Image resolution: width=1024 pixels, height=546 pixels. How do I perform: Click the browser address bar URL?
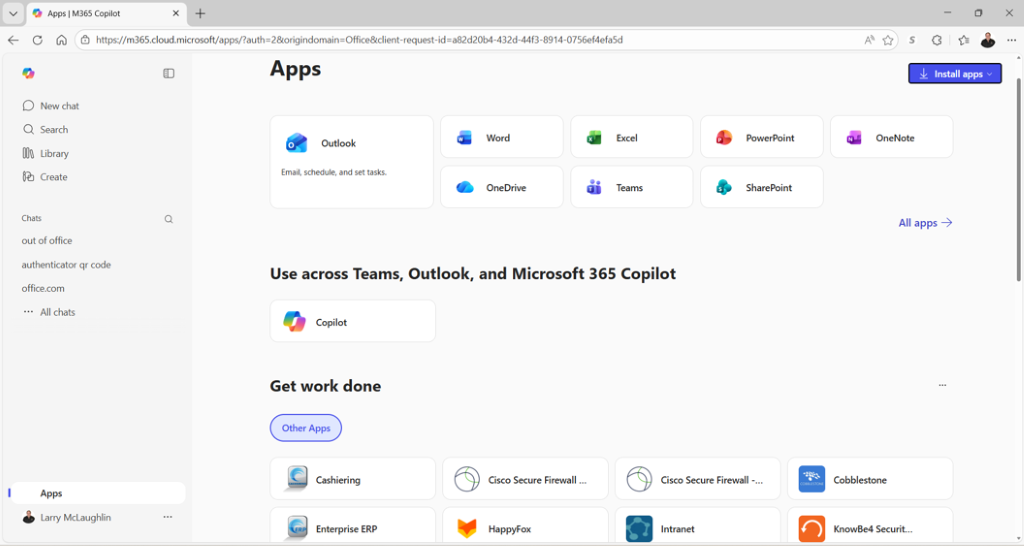pyautogui.click(x=359, y=40)
